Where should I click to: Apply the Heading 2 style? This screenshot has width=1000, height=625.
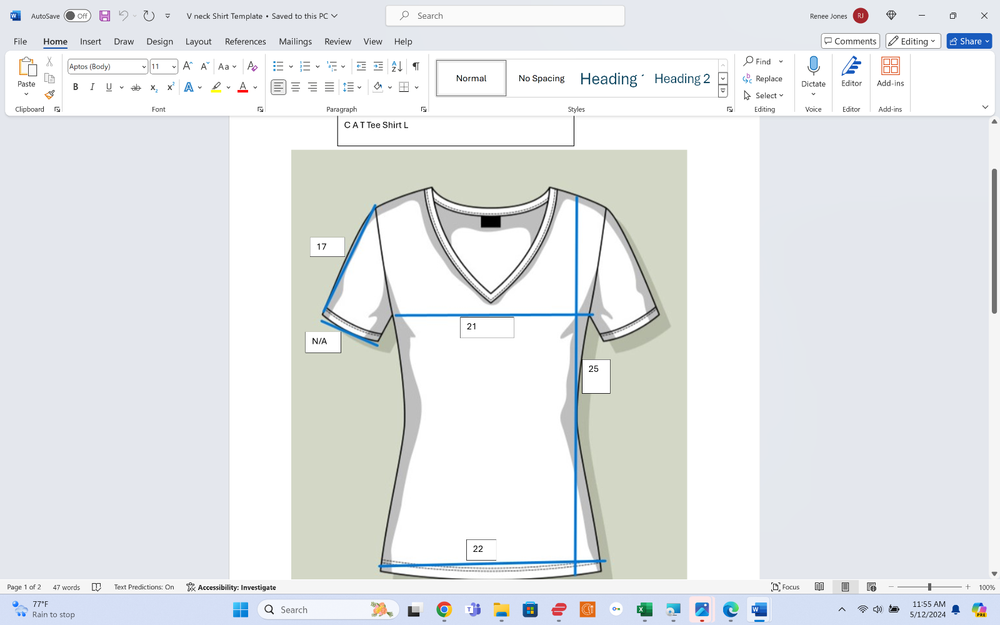682,78
